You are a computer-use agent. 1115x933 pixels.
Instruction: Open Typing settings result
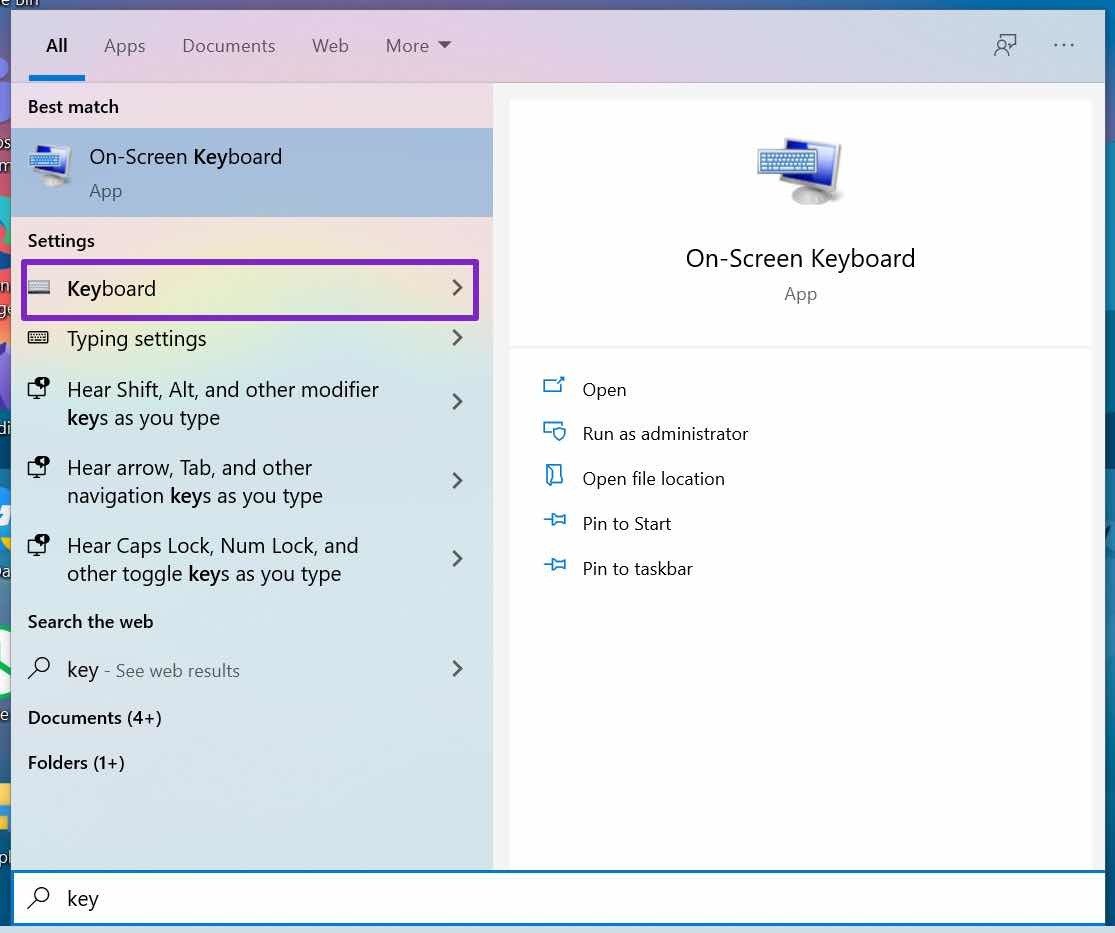point(252,338)
